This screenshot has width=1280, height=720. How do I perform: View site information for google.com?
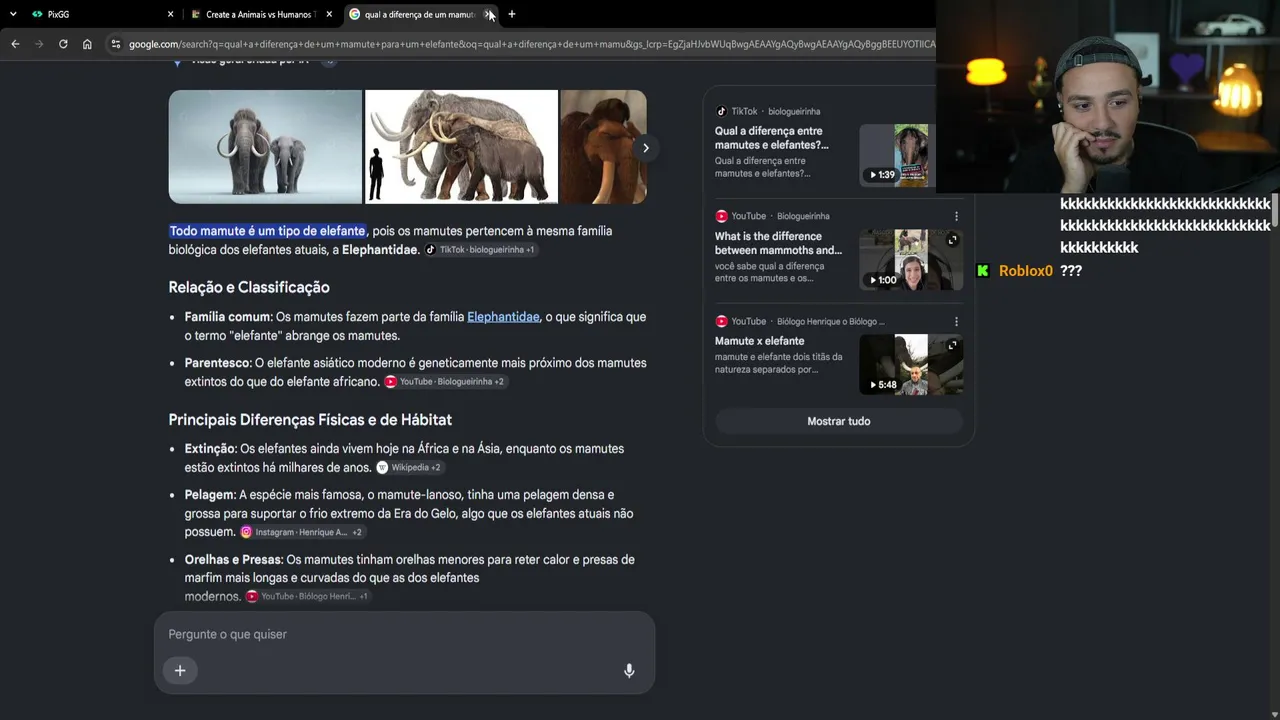coord(116,44)
